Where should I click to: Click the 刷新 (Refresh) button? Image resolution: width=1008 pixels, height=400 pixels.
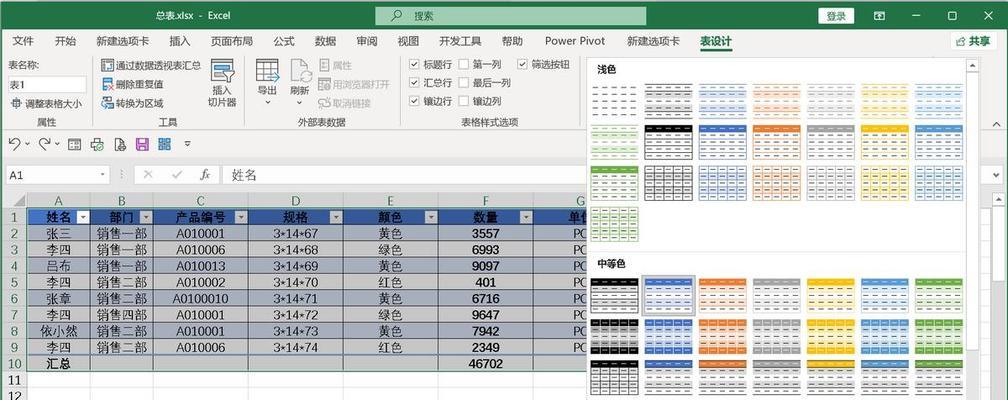[x=300, y=84]
